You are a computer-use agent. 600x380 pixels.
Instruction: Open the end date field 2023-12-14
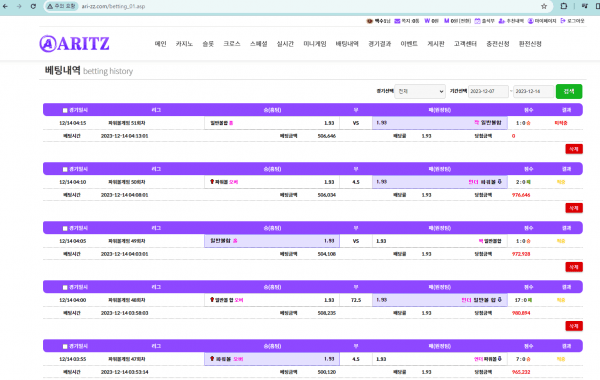533,91
